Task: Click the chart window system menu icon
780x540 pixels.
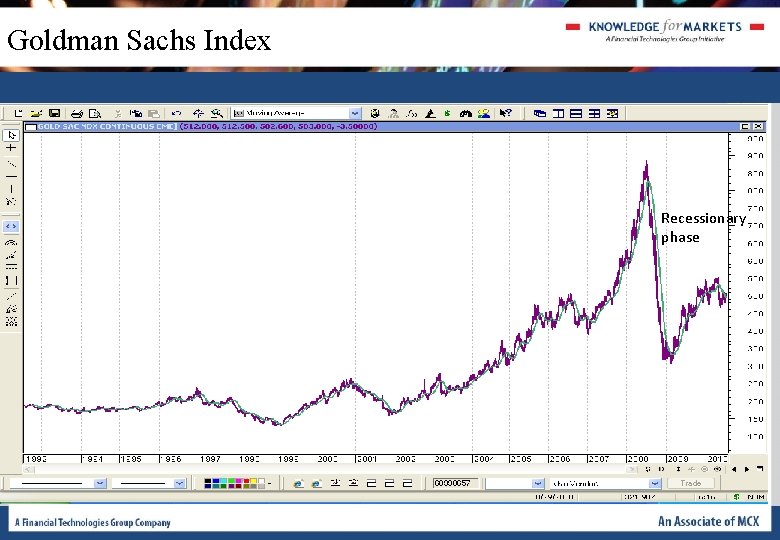Action: [x=31, y=126]
